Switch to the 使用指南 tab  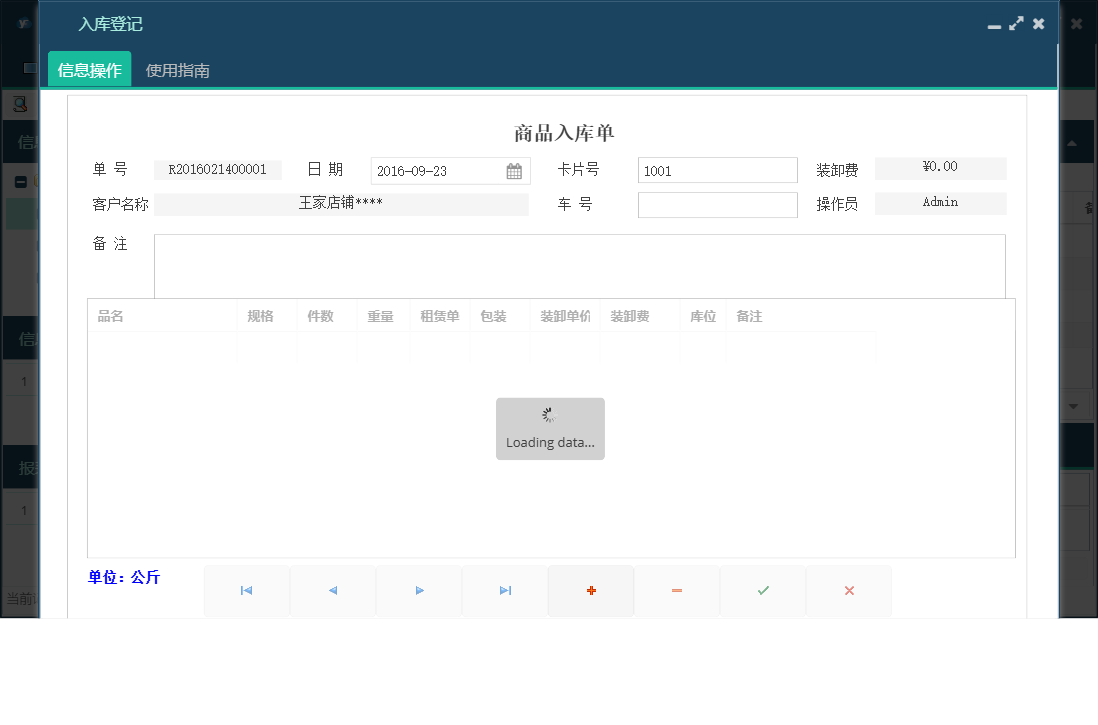[178, 69]
